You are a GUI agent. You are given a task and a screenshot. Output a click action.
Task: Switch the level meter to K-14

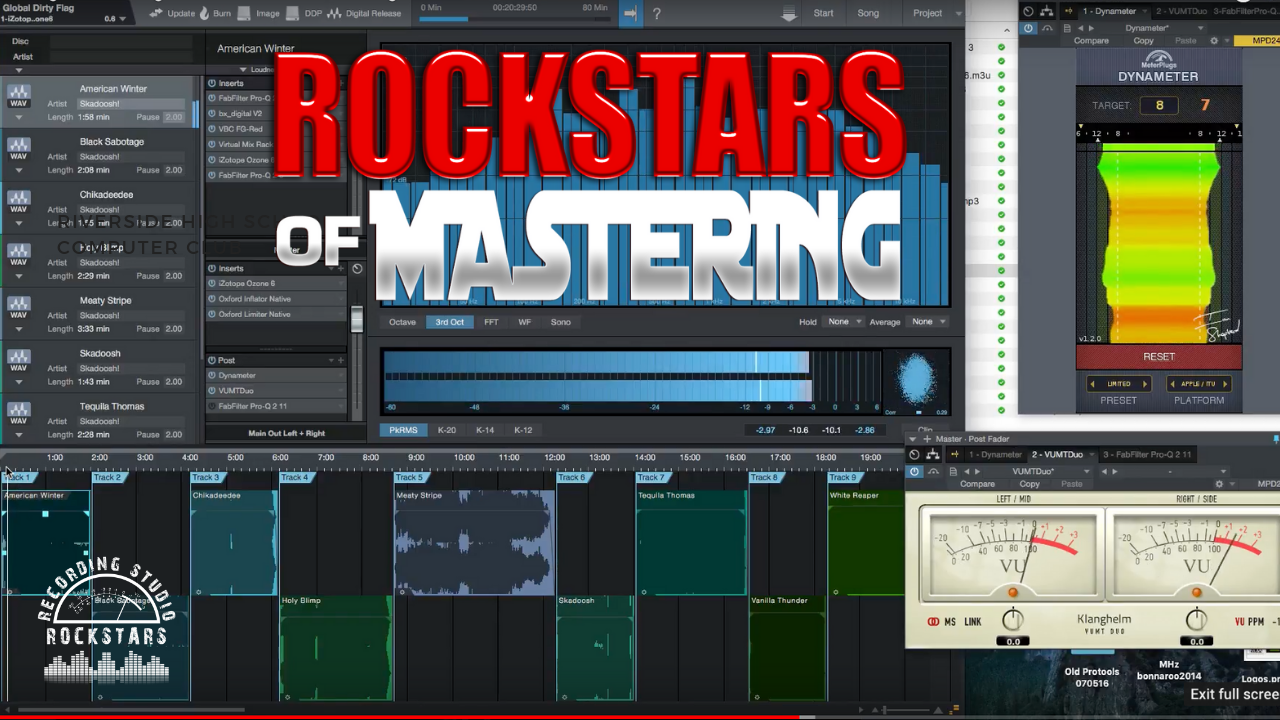(x=484, y=430)
